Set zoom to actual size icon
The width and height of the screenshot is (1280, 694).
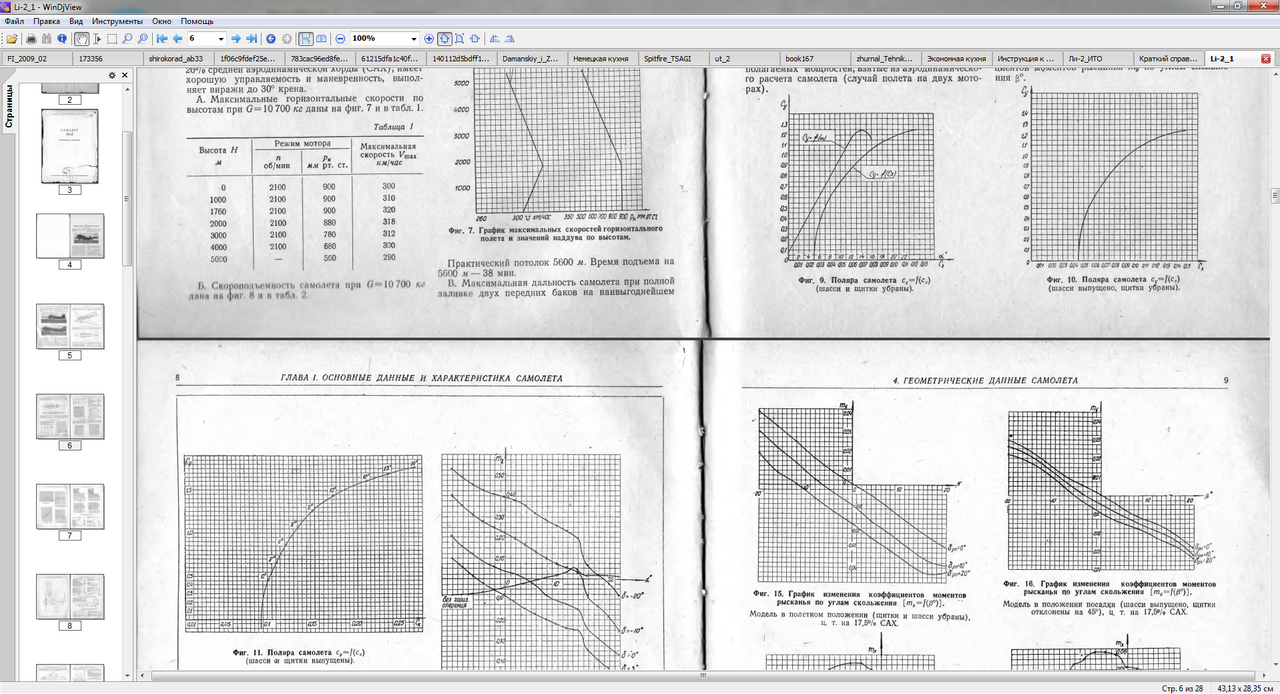pyautogui.click(x=444, y=38)
